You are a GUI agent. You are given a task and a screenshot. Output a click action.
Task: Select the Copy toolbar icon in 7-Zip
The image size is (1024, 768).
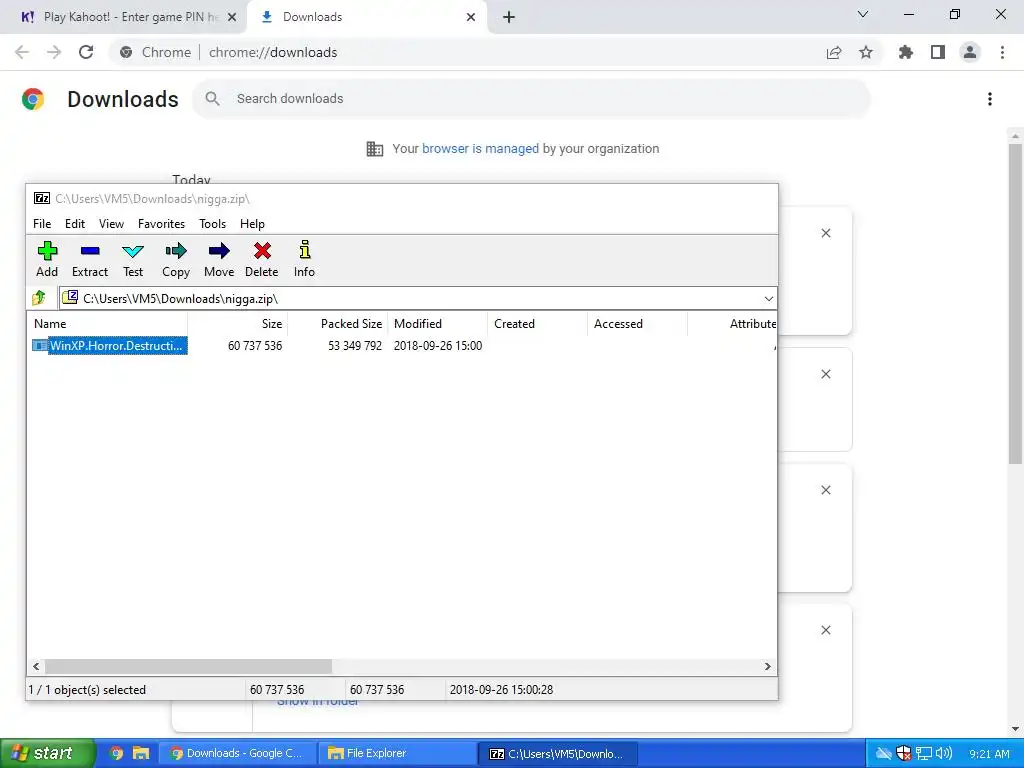pyautogui.click(x=176, y=259)
